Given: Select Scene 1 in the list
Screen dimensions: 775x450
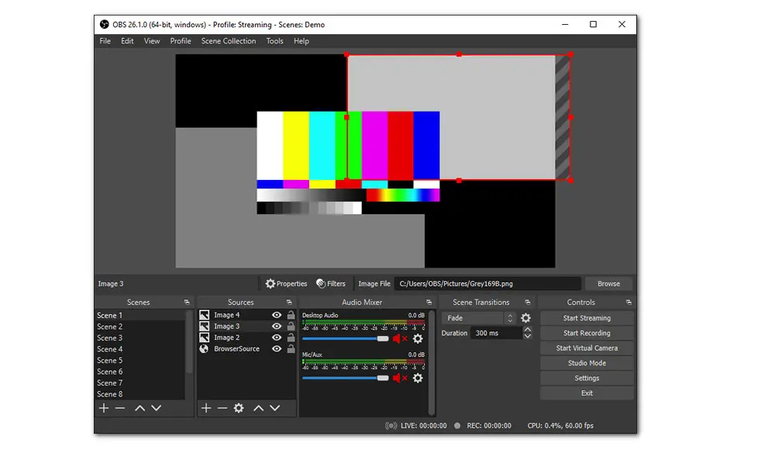Looking at the screenshot, I should tap(140, 315).
